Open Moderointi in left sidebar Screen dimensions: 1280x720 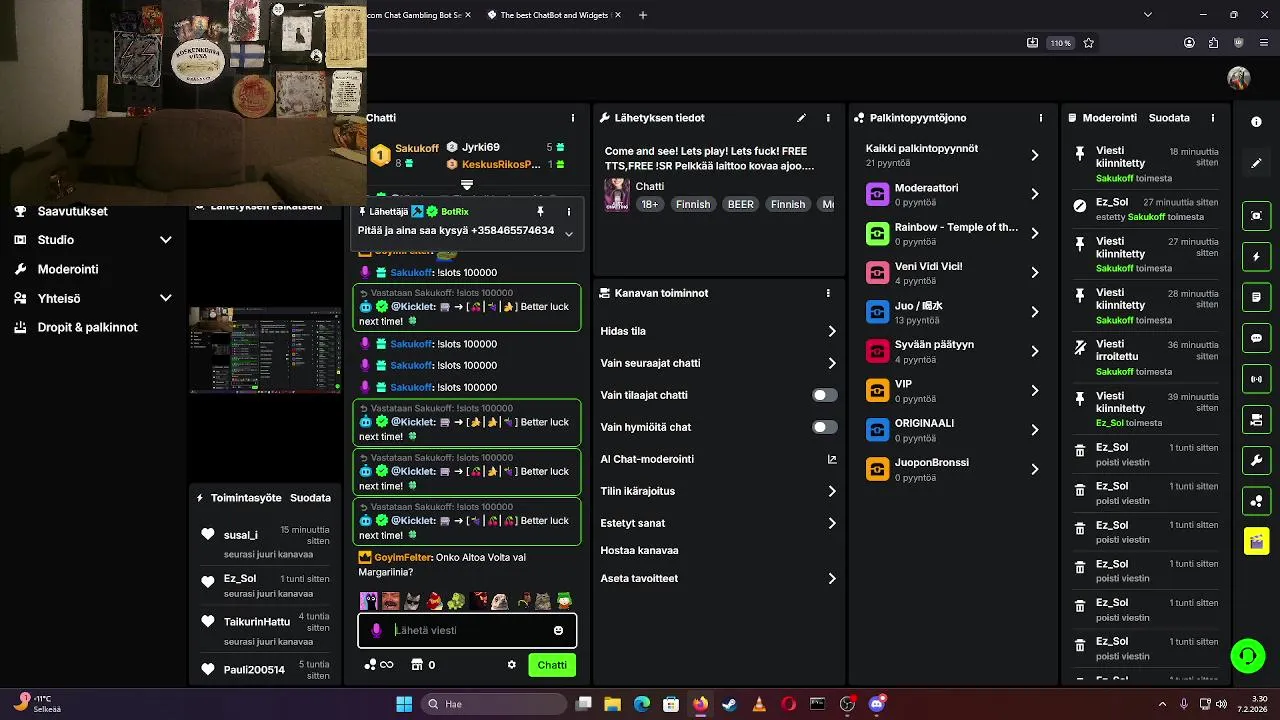coord(68,269)
